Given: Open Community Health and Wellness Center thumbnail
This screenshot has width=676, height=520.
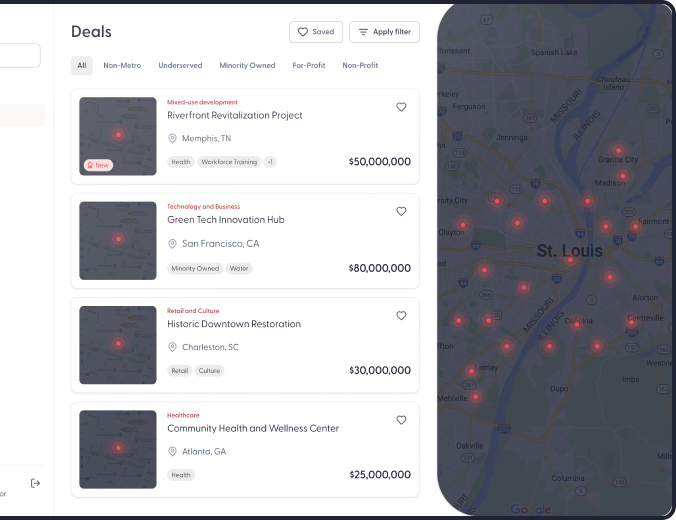Looking at the screenshot, I should (x=118, y=449).
